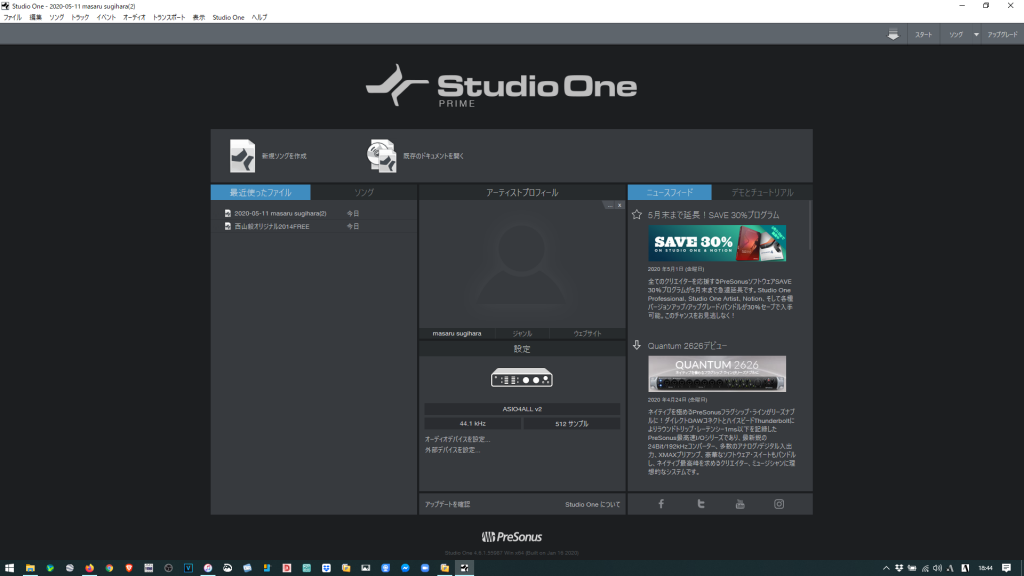
Task: Open the QUANTUM 2626 news banner
Action: (x=717, y=374)
